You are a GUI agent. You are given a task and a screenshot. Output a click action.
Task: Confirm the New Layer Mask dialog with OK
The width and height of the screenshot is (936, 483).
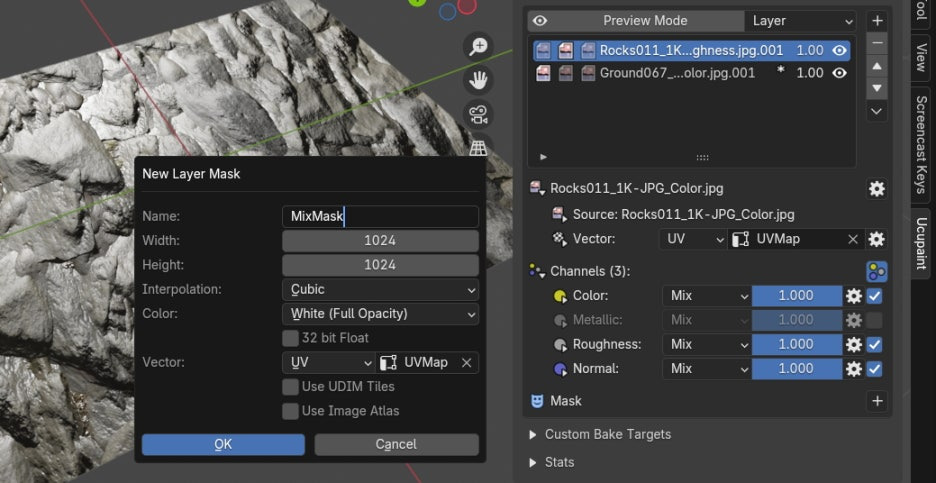click(223, 445)
